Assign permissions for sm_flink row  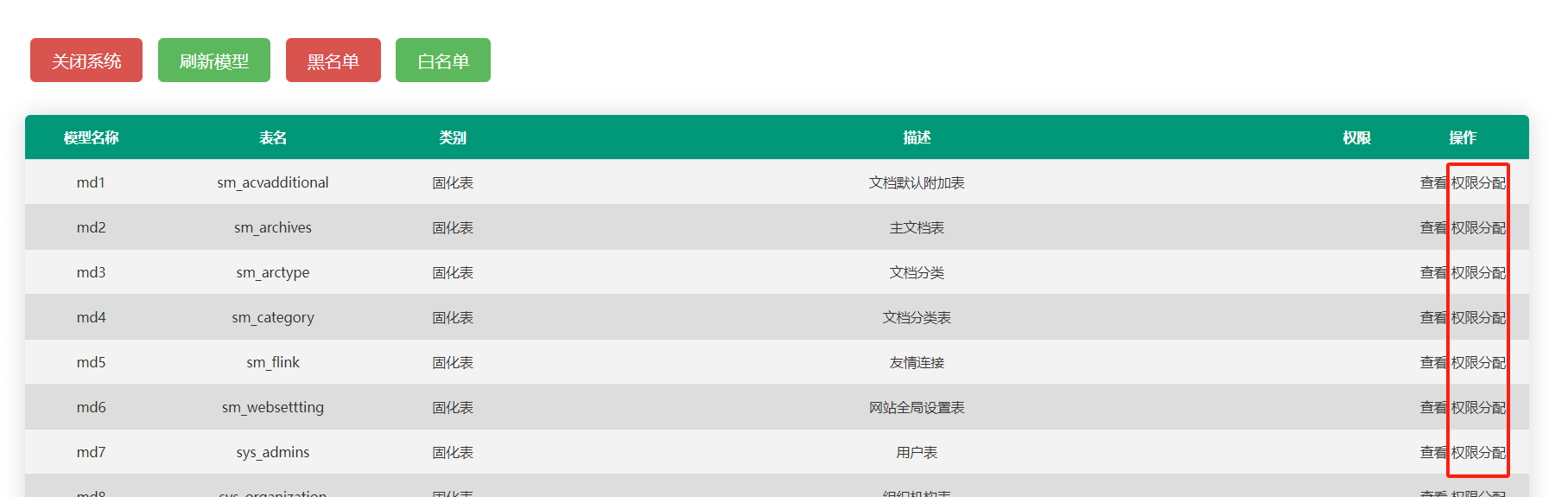tap(1478, 362)
